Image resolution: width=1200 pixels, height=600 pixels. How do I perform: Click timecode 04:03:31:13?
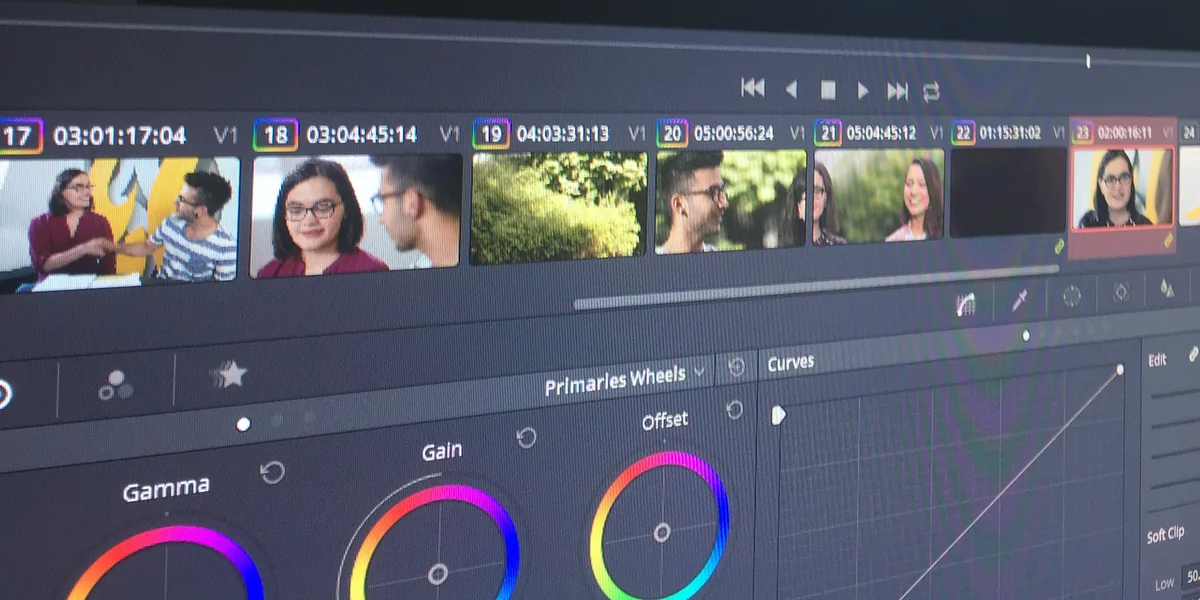coord(563,133)
